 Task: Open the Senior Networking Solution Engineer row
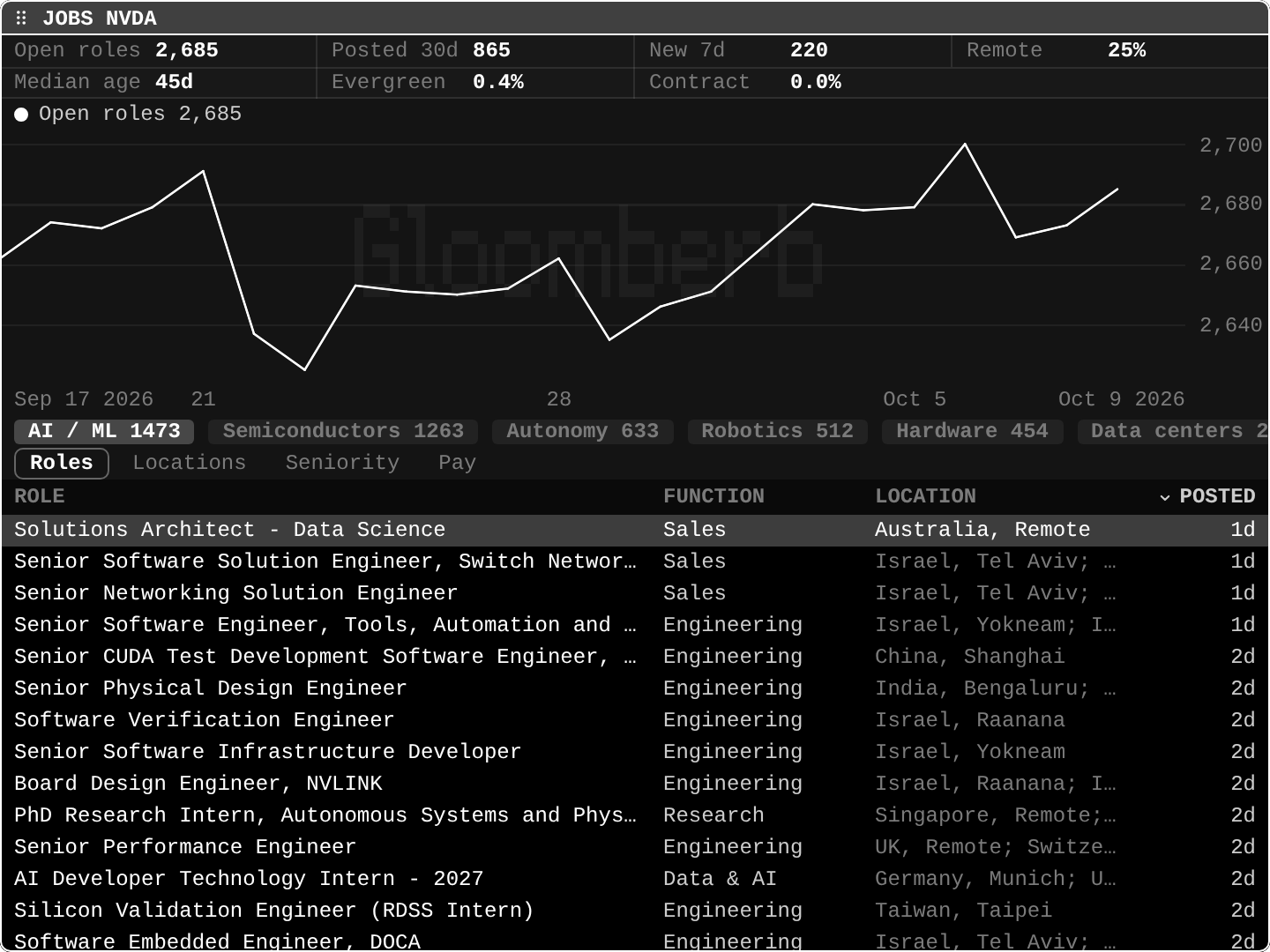[x=635, y=593]
